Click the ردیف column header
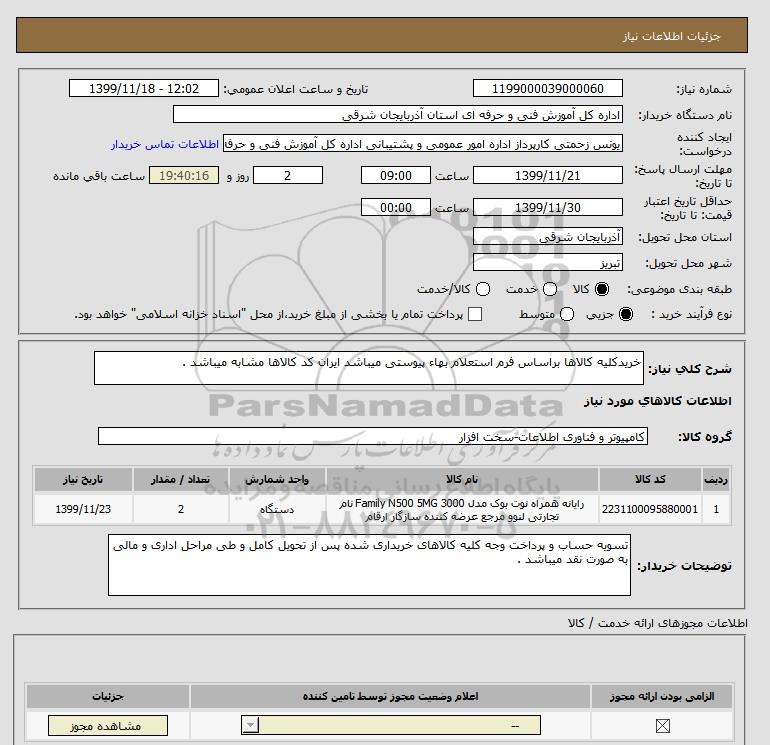This screenshot has height=745, width=770. (716, 479)
